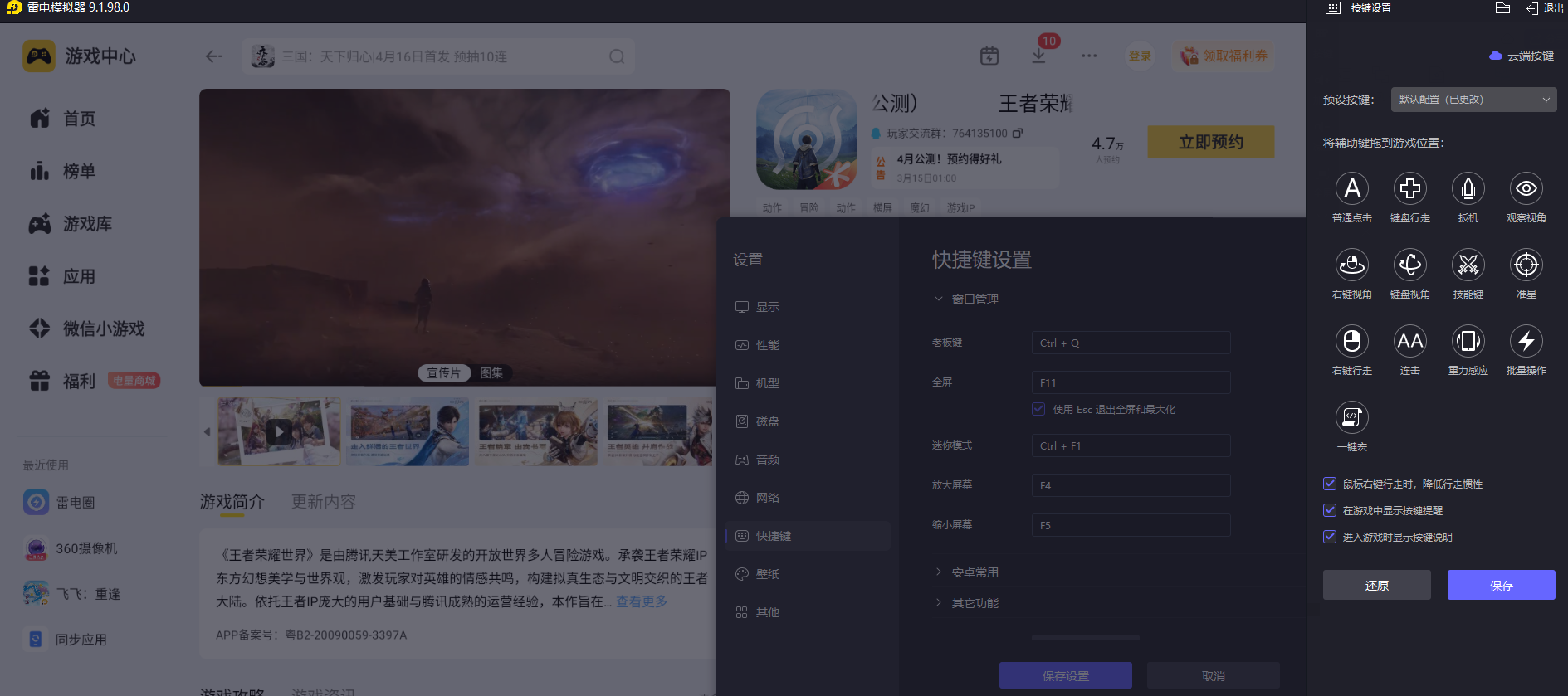
Task: Click the 老板键 Ctrl + Q shortcut field
Action: tap(1131, 343)
